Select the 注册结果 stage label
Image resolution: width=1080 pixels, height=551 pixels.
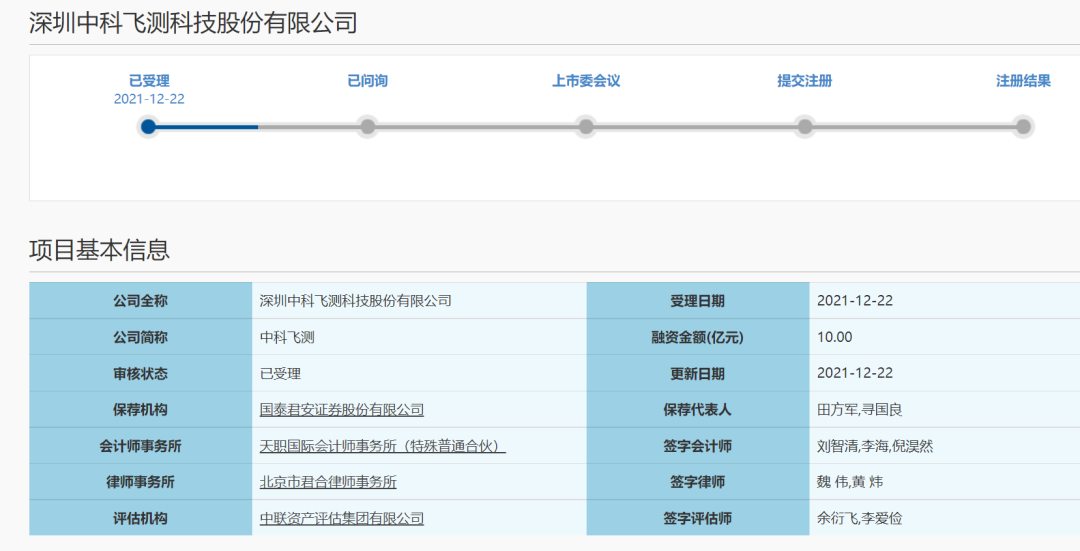click(x=1024, y=81)
